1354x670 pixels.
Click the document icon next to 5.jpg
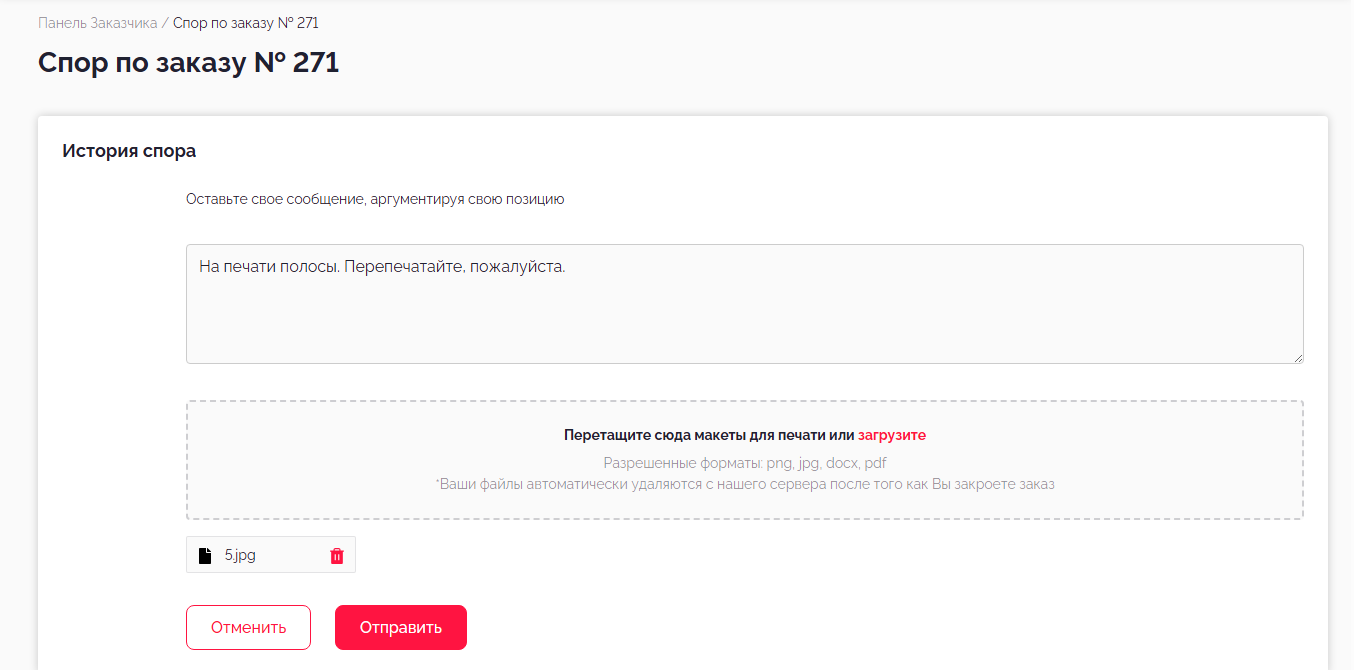point(205,556)
